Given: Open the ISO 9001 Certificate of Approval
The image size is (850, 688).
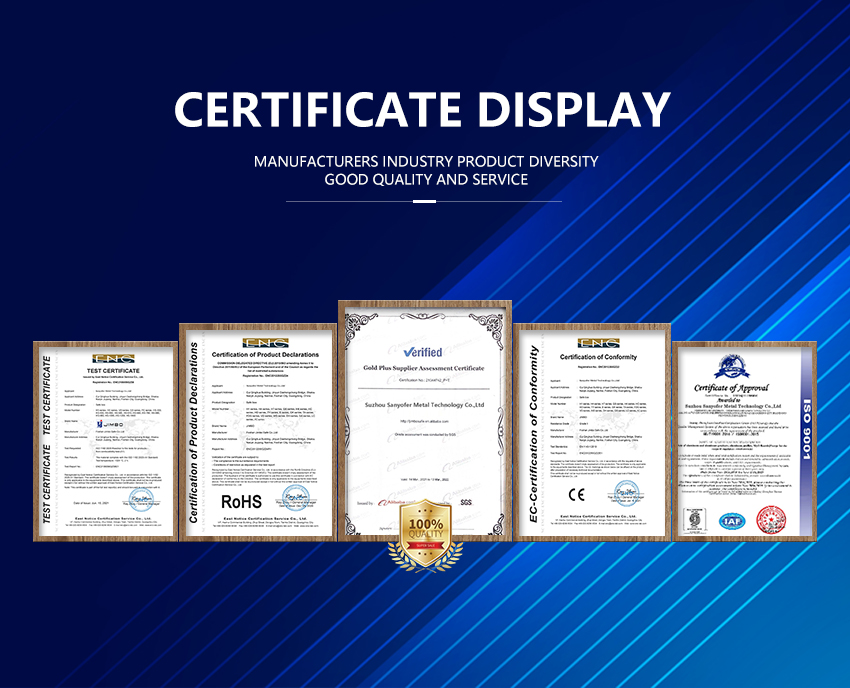Looking at the screenshot, I should (744, 440).
